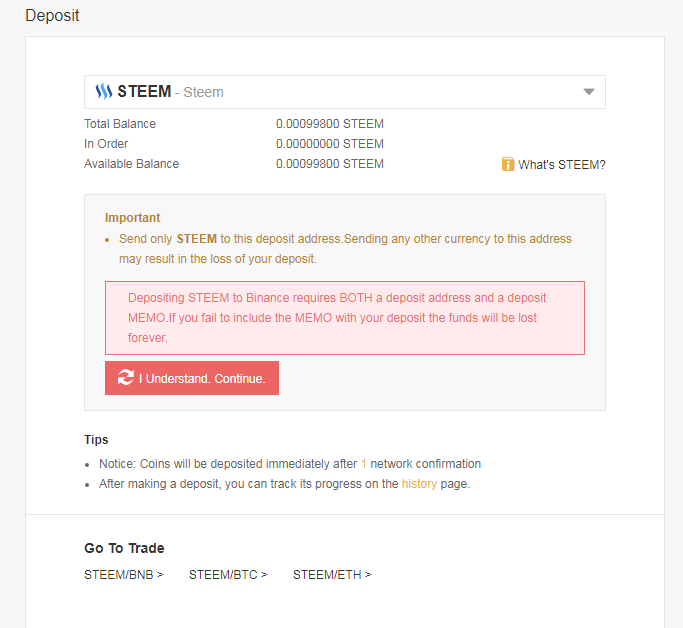Viewport: 683px width, 628px height.
Task: Click the I Understand. Continue. button
Action: pyautogui.click(x=192, y=378)
